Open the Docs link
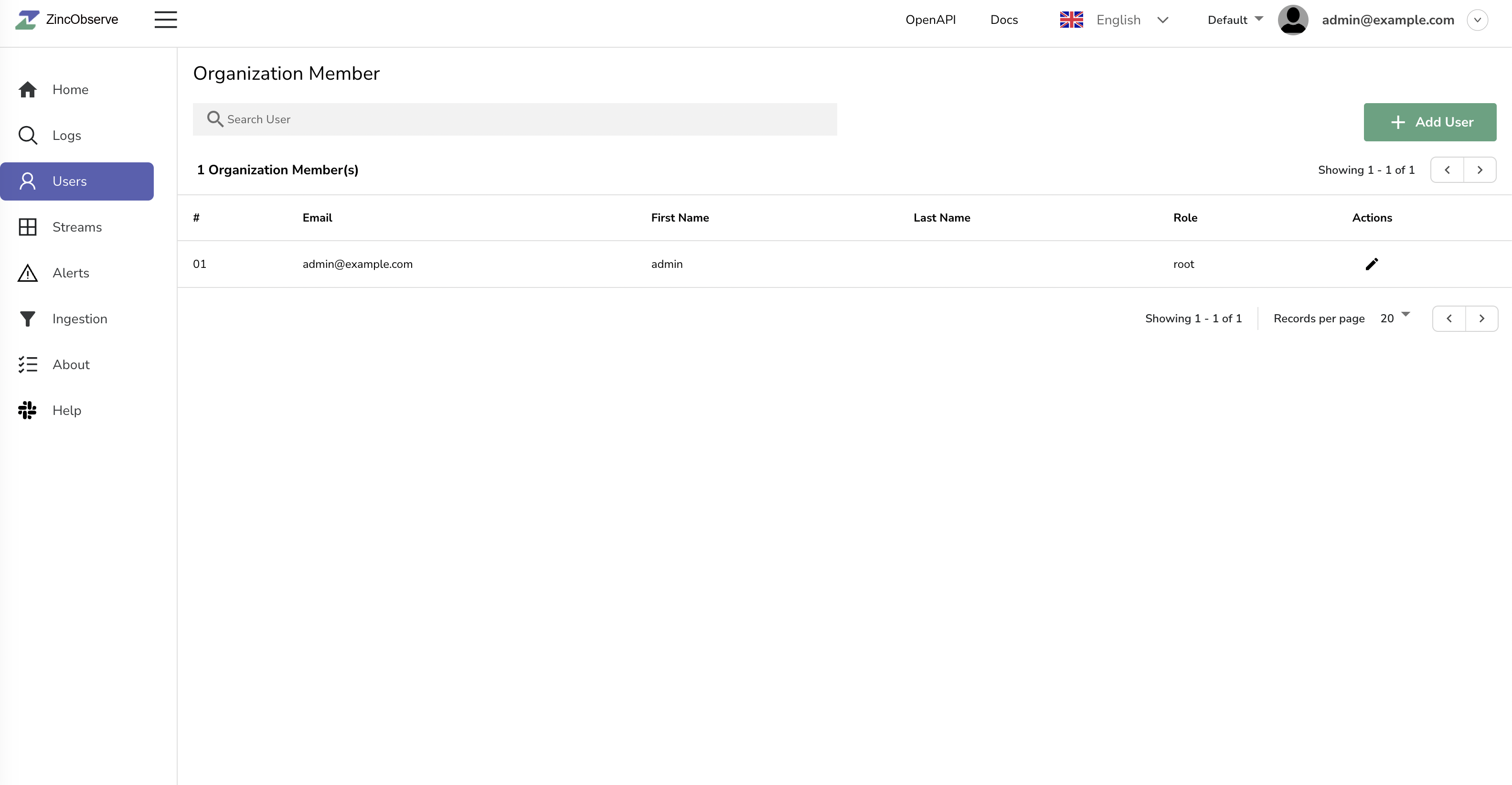 pos(1004,20)
